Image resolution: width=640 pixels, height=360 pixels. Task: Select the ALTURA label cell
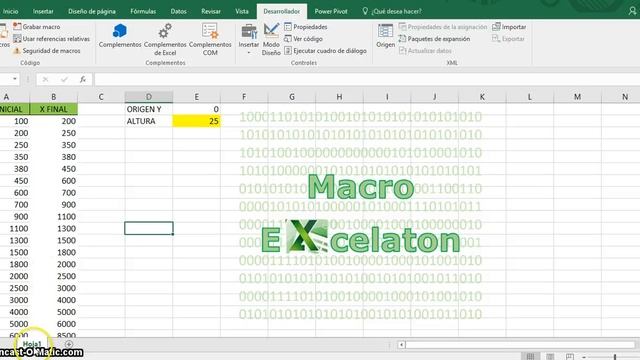coord(149,121)
